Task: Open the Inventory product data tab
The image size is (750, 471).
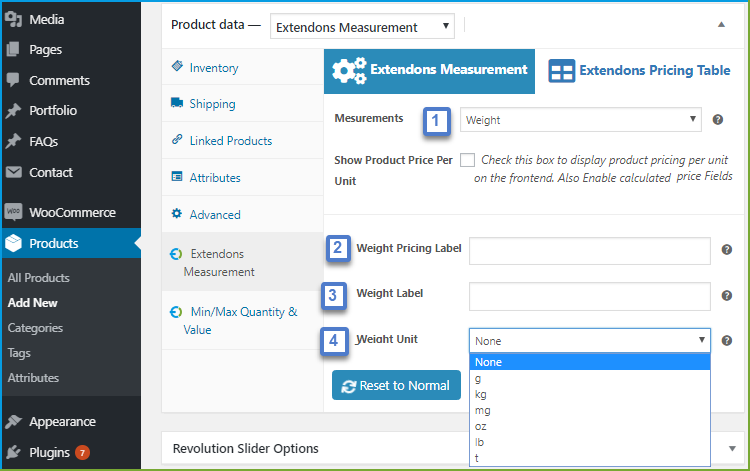Action: click(x=243, y=67)
